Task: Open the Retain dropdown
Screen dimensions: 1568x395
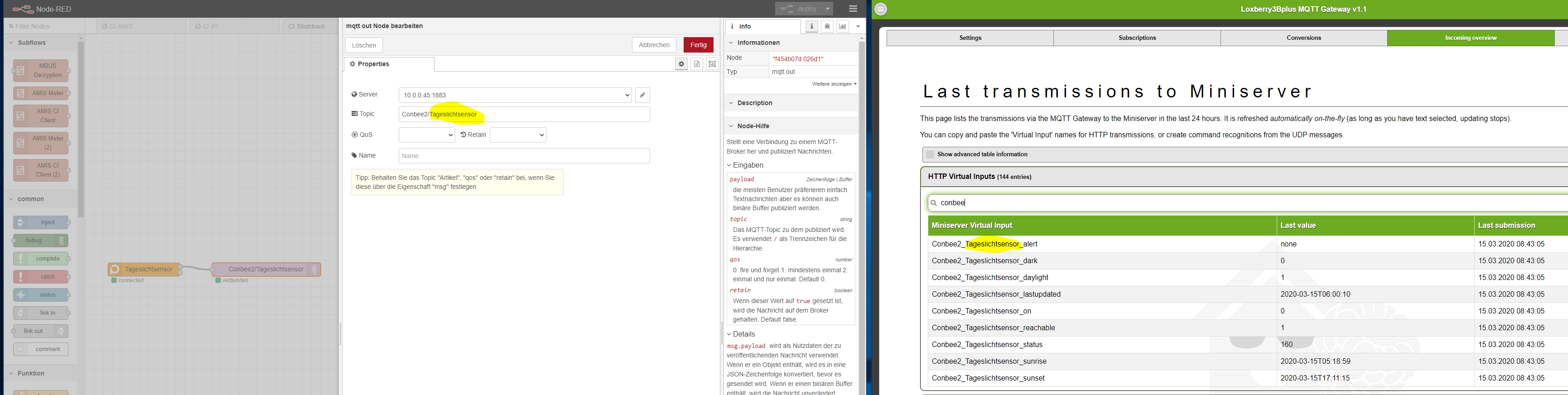Action: point(518,135)
